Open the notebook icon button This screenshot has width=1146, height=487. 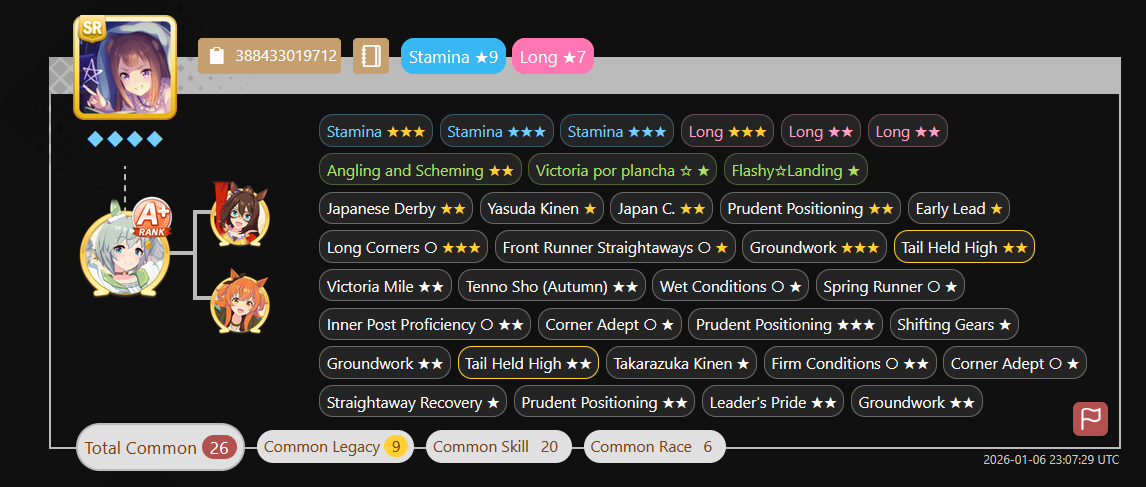[x=371, y=56]
